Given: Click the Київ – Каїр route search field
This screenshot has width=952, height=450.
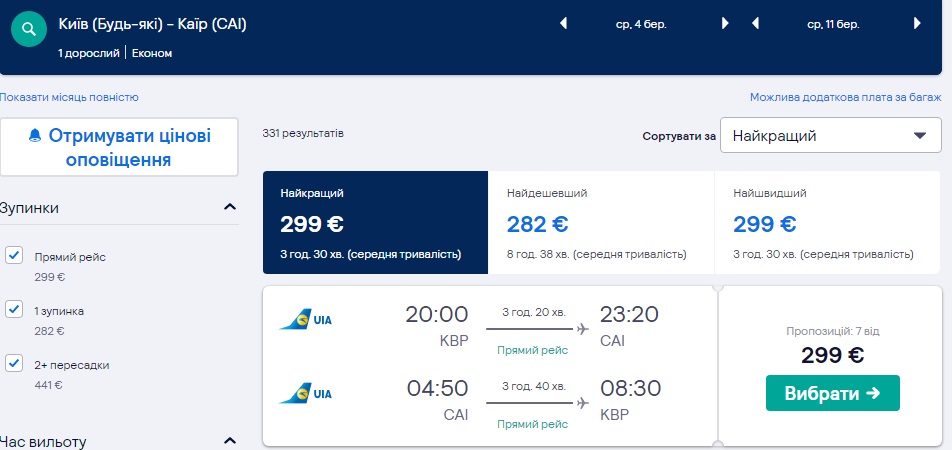Looking at the screenshot, I should pyautogui.click(x=153, y=25).
